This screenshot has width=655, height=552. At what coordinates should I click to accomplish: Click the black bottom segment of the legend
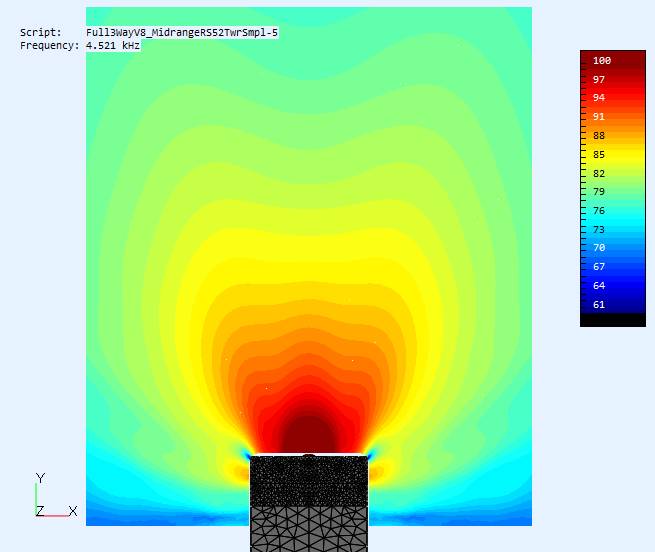coord(613,320)
